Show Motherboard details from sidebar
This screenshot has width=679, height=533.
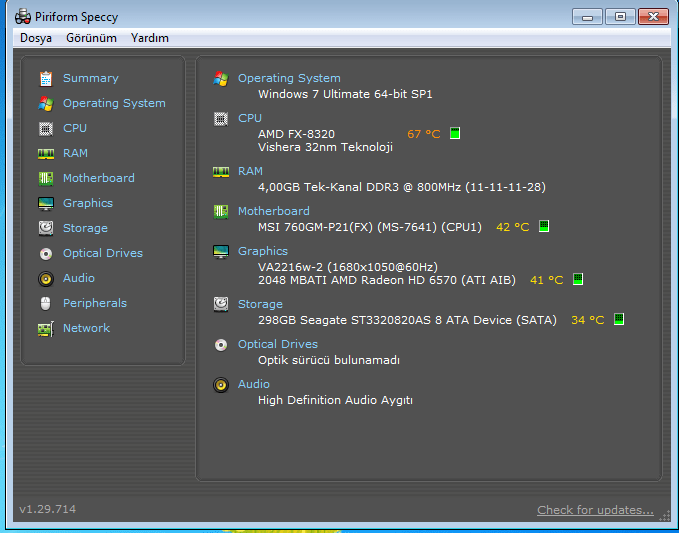pos(99,178)
